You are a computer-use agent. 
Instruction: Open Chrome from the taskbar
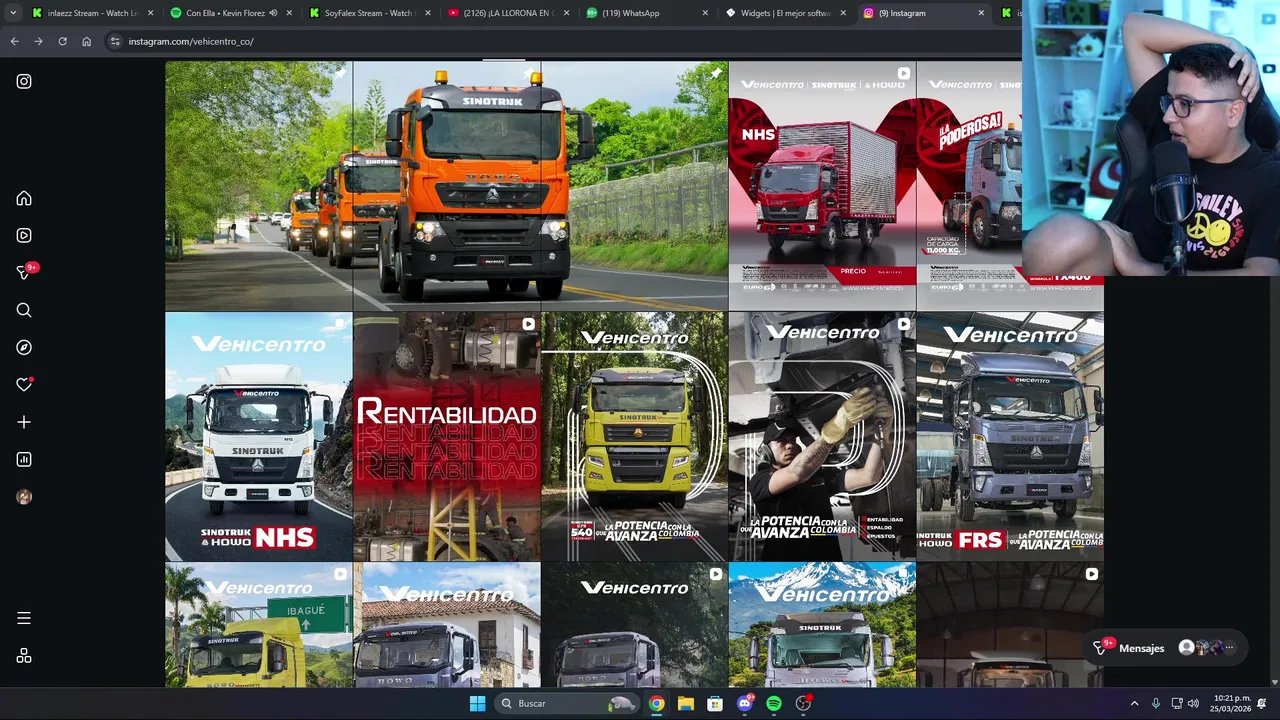[x=656, y=703]
